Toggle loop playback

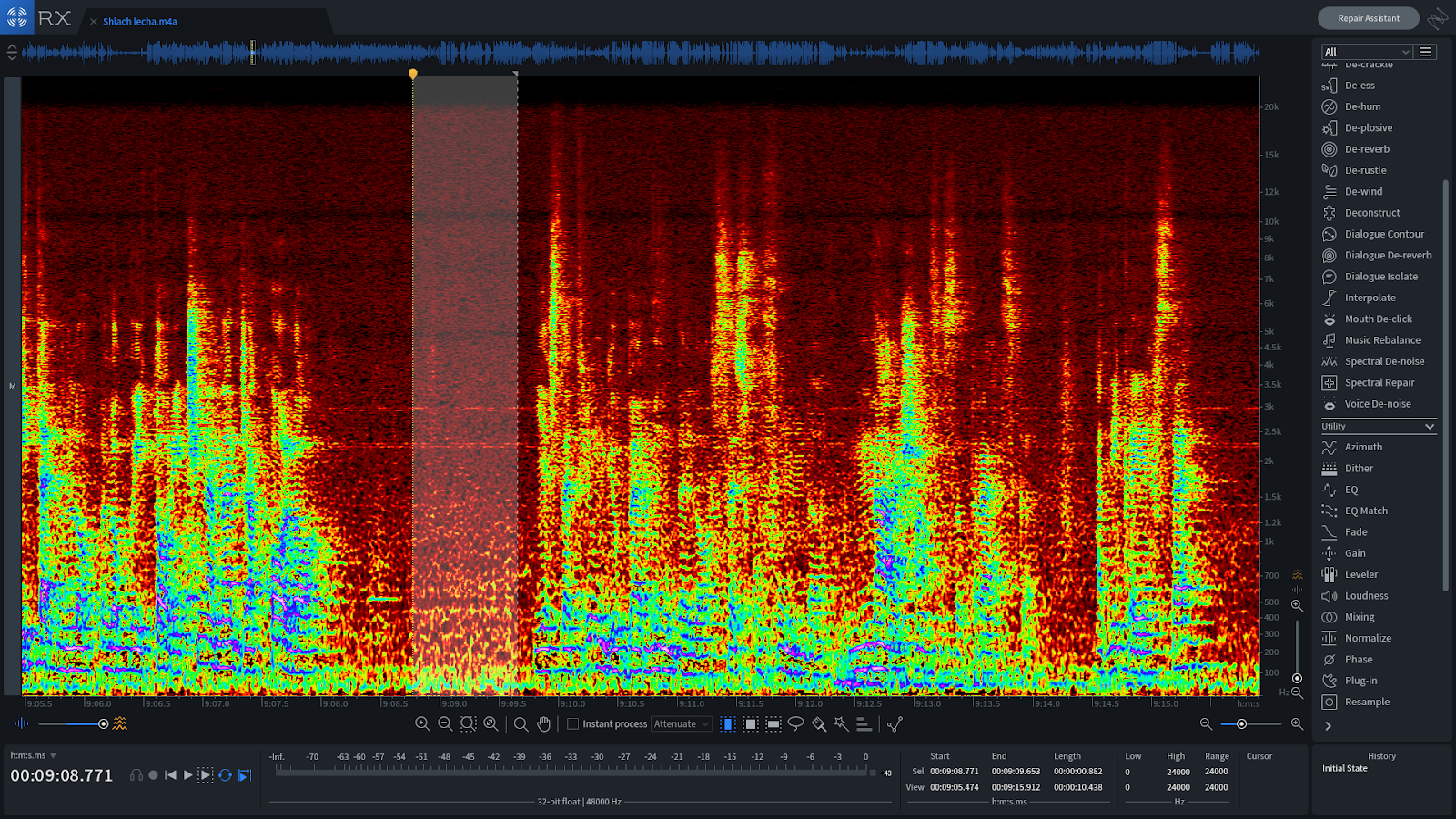225,775
